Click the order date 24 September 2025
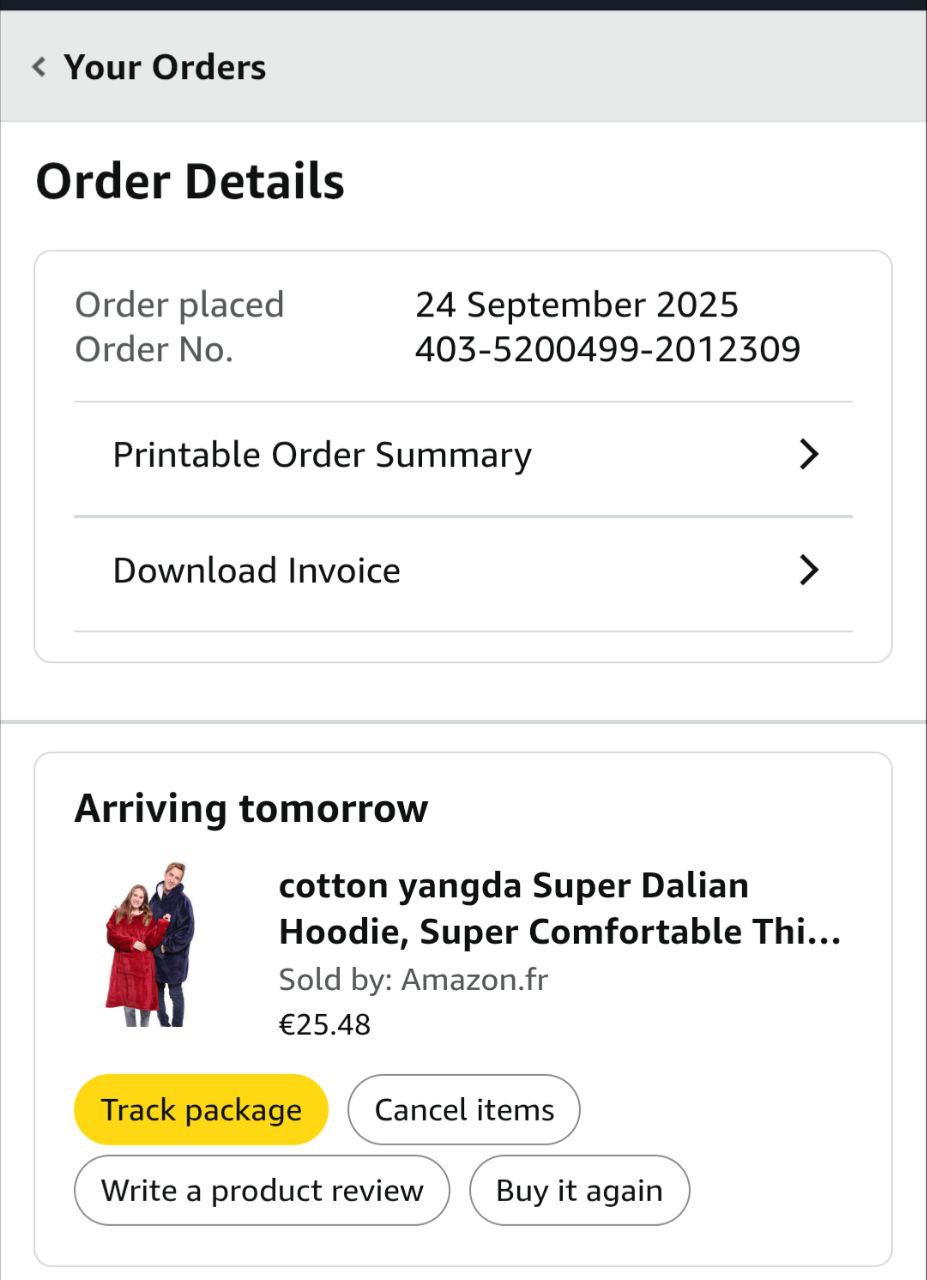The width and height of the screenshot is (927, 1280). 577,304
